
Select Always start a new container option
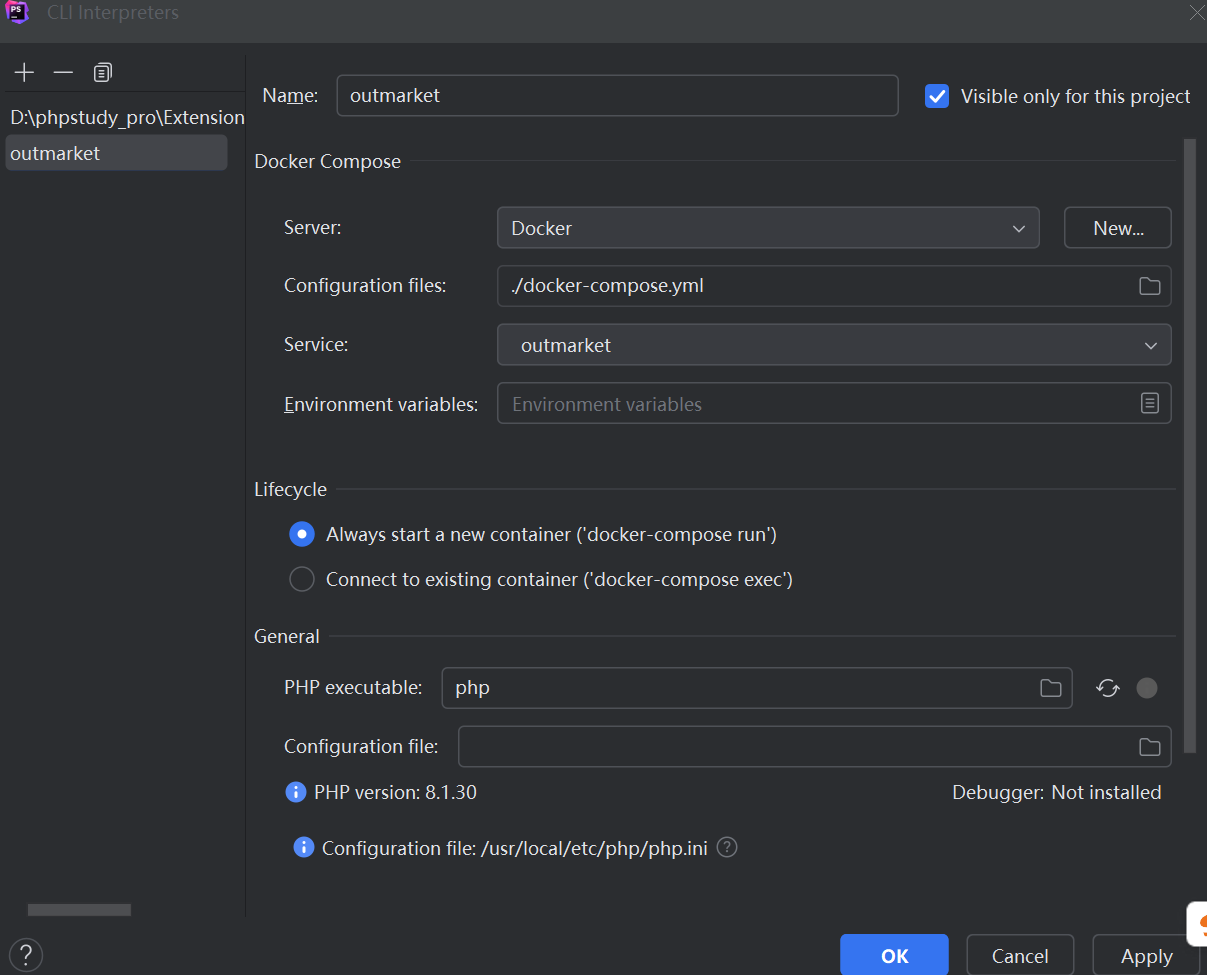301,534
